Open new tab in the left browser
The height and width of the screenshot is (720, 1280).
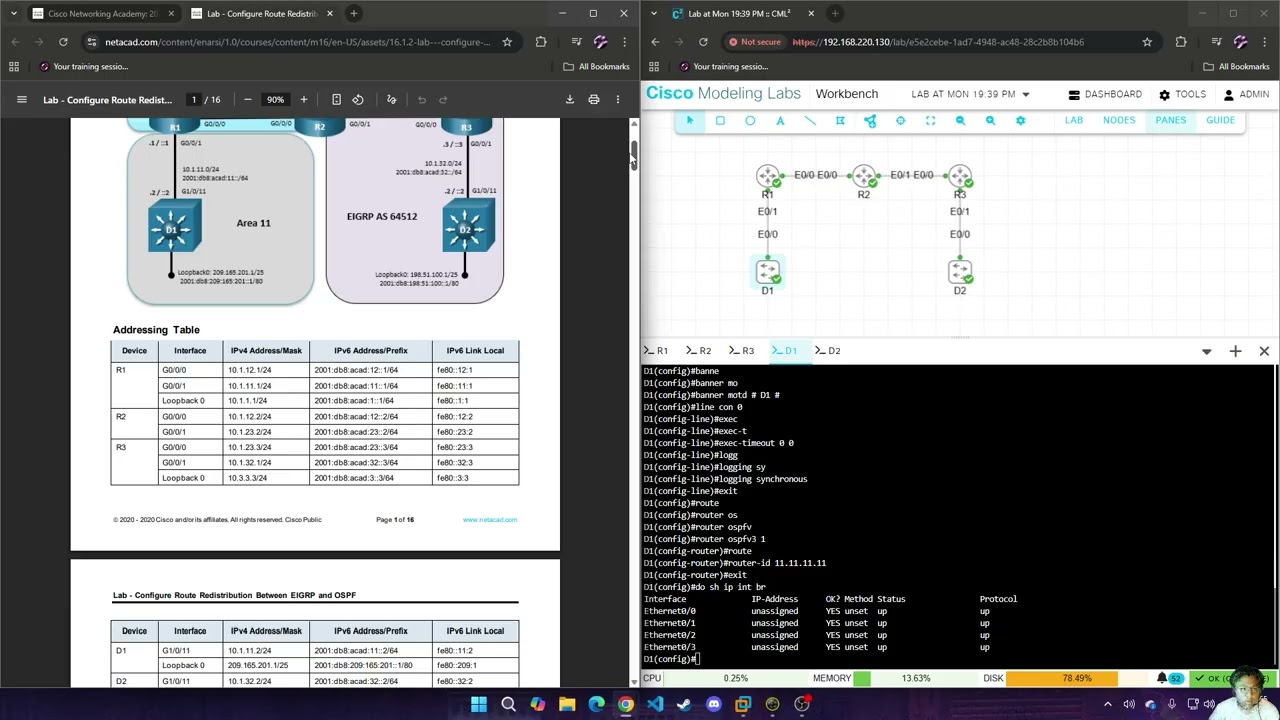pos(354,13)
